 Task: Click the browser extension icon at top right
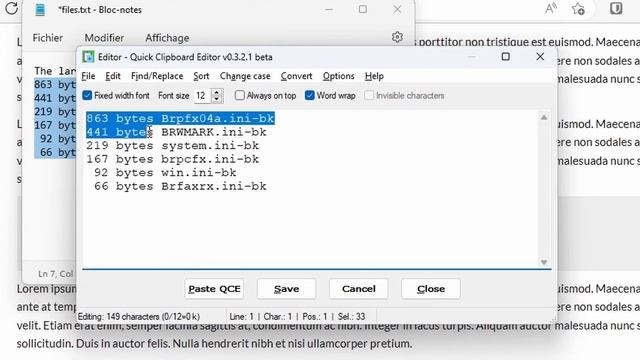tap(616, 9)
